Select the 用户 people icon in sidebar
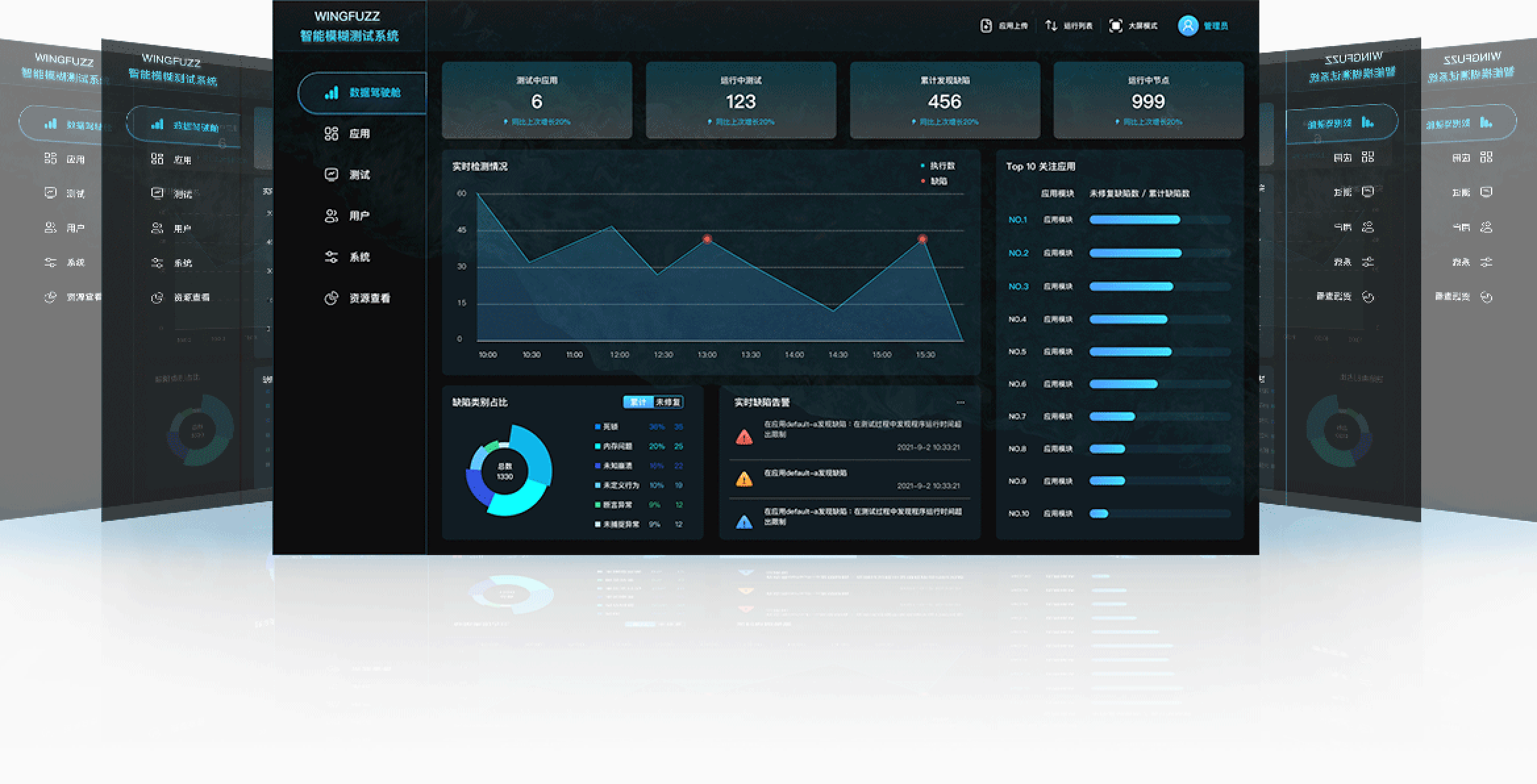1537x784 pixels. coord(331,216)
